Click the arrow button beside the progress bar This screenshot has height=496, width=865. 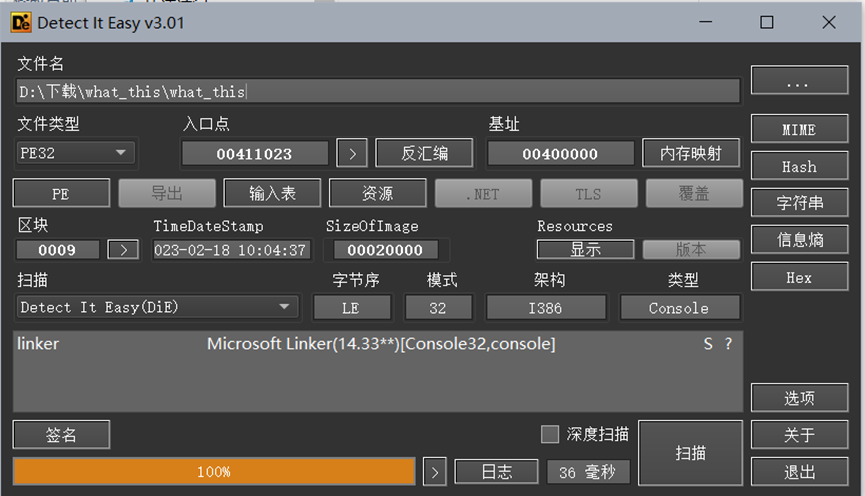pyautogui.click(x=435, y=472)
